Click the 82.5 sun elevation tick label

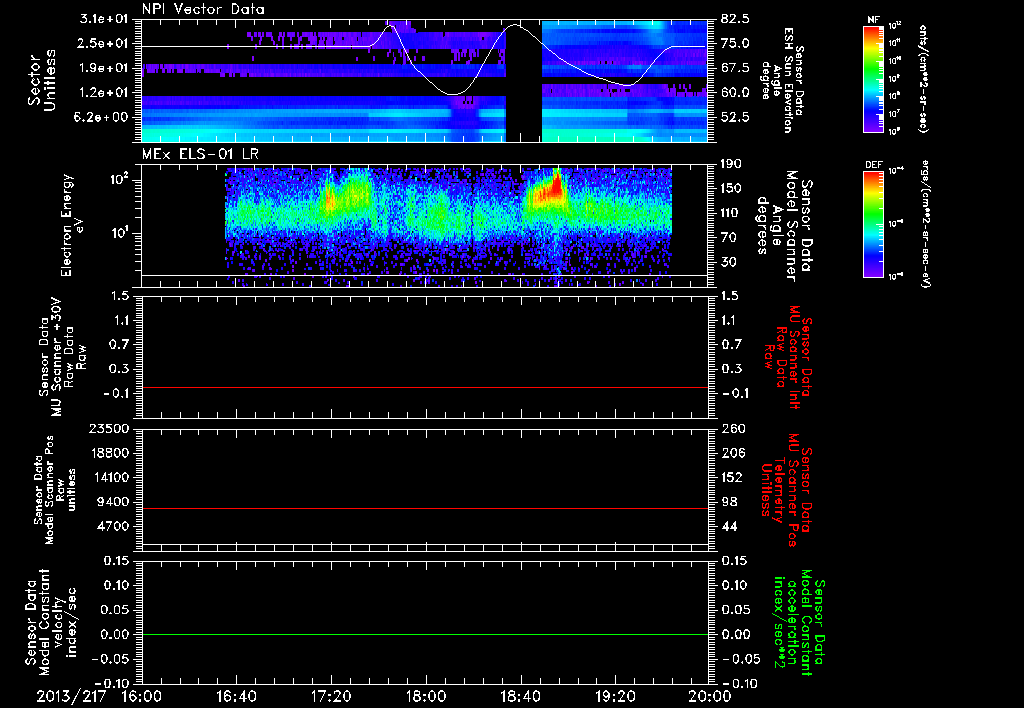pyautogui.click(x=735, y=18)
